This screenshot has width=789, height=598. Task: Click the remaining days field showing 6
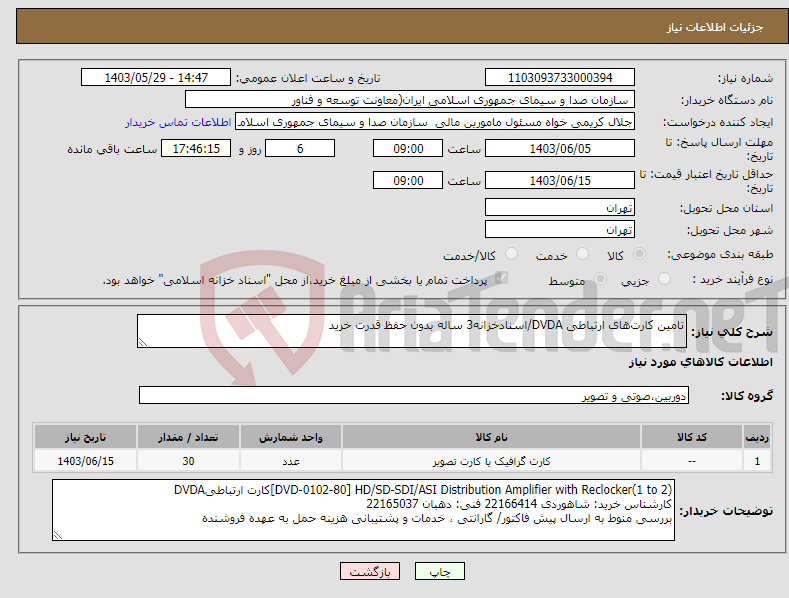pos(300,148)
